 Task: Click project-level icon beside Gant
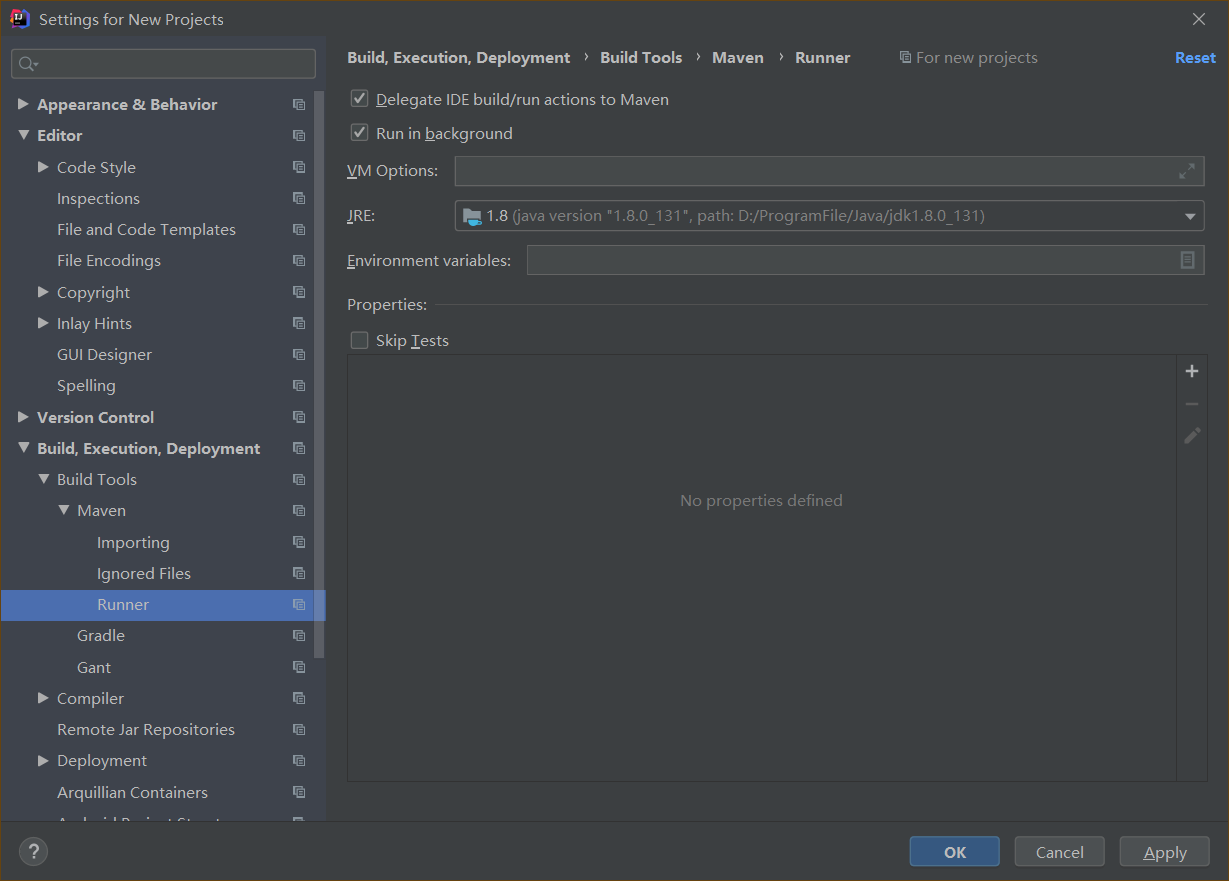[298, 667]
